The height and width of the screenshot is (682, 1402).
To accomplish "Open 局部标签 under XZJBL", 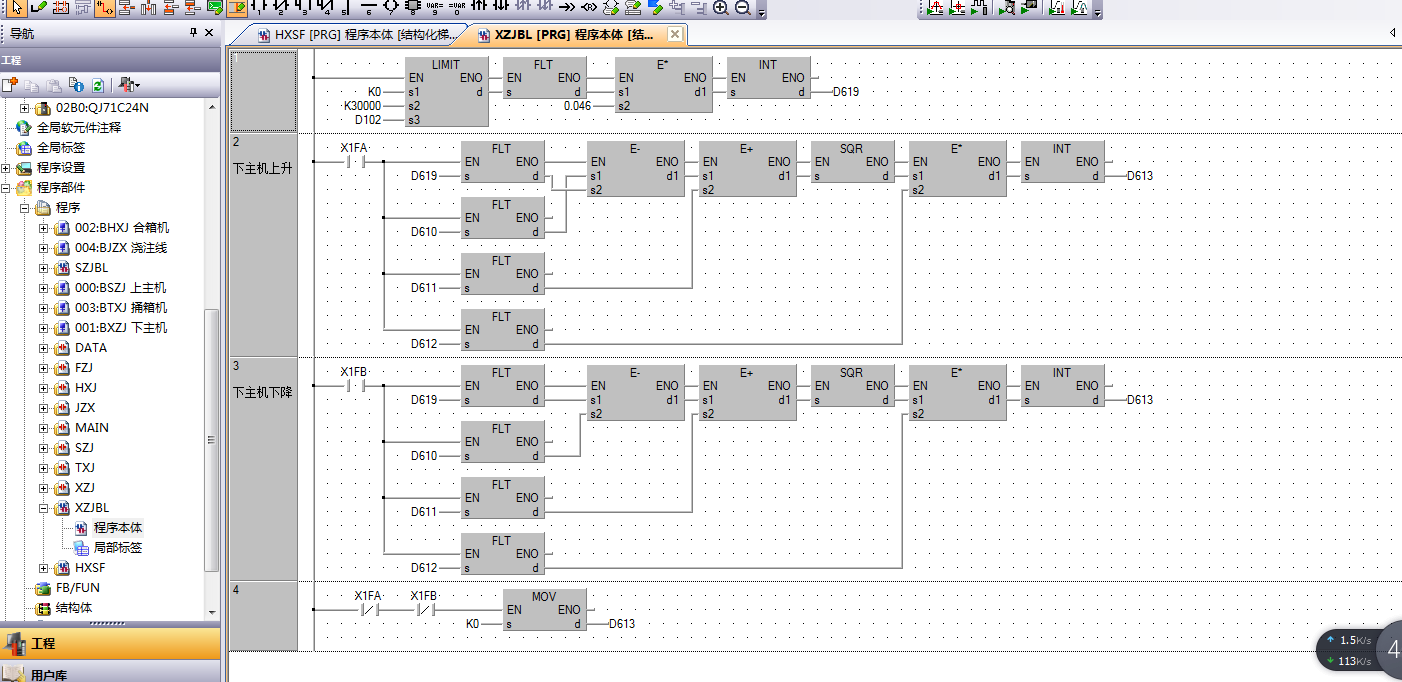I will point(117,548).
